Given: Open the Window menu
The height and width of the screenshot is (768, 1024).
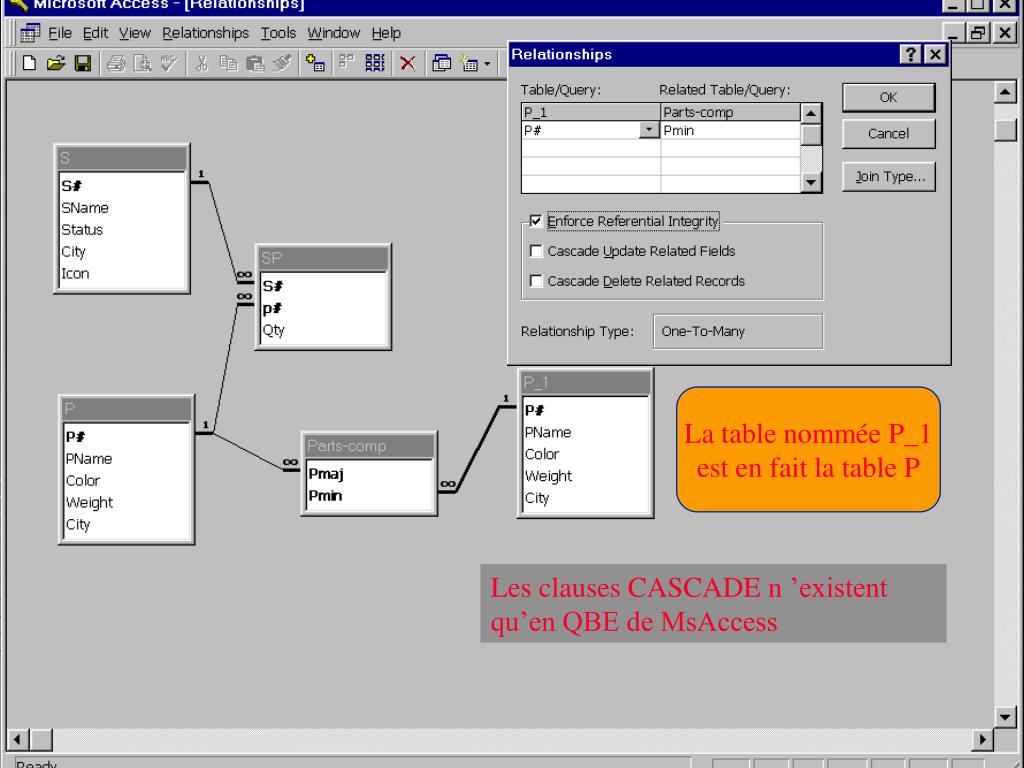Looking at the screenshot, I should pos(334,33).
